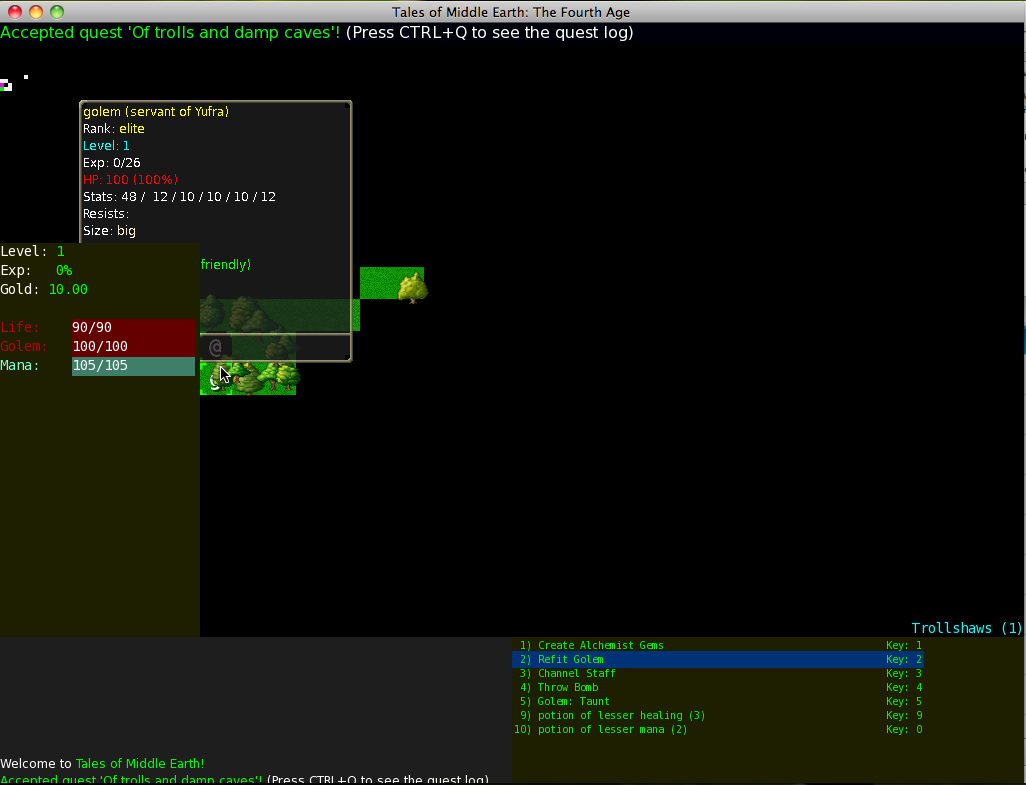Click the green window zoom button

pyautogui.click(x=57, y=12)
